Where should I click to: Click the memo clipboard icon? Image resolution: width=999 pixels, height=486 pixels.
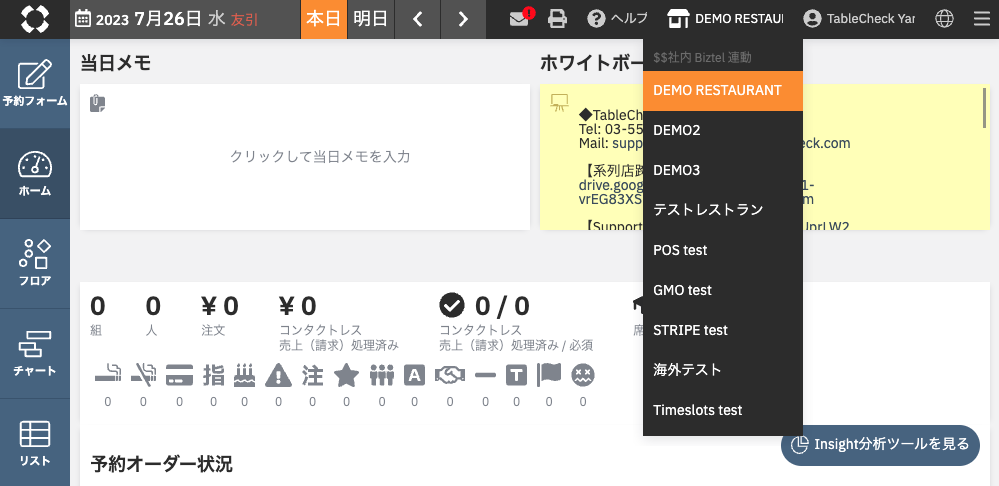pos(97,103)
